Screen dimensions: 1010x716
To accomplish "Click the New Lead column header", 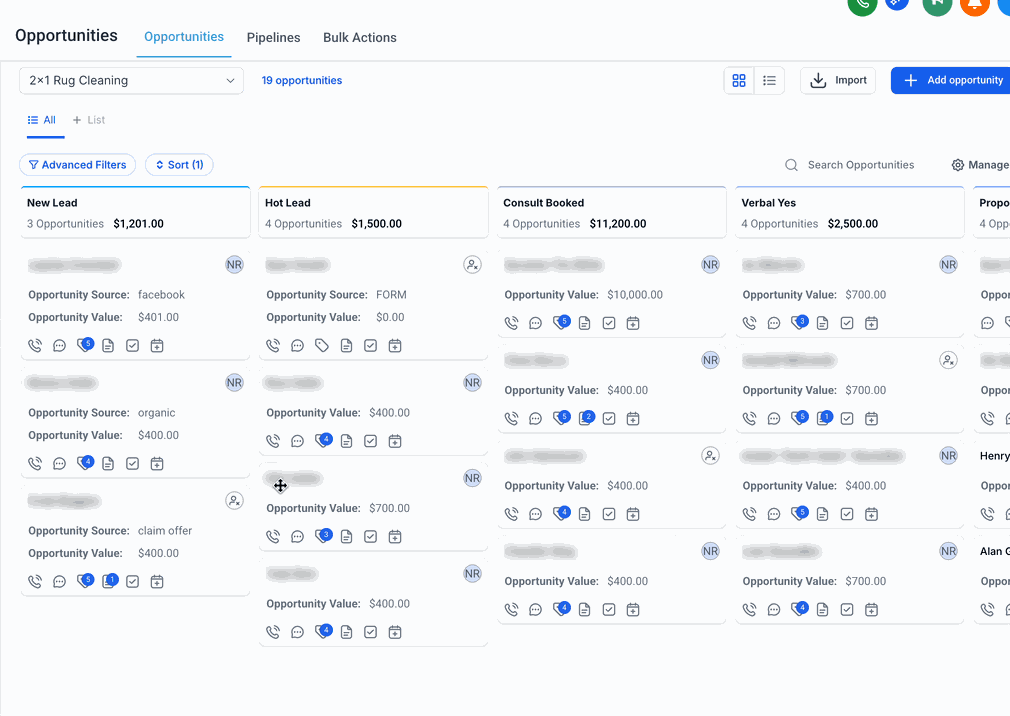I will coord(135,212).
